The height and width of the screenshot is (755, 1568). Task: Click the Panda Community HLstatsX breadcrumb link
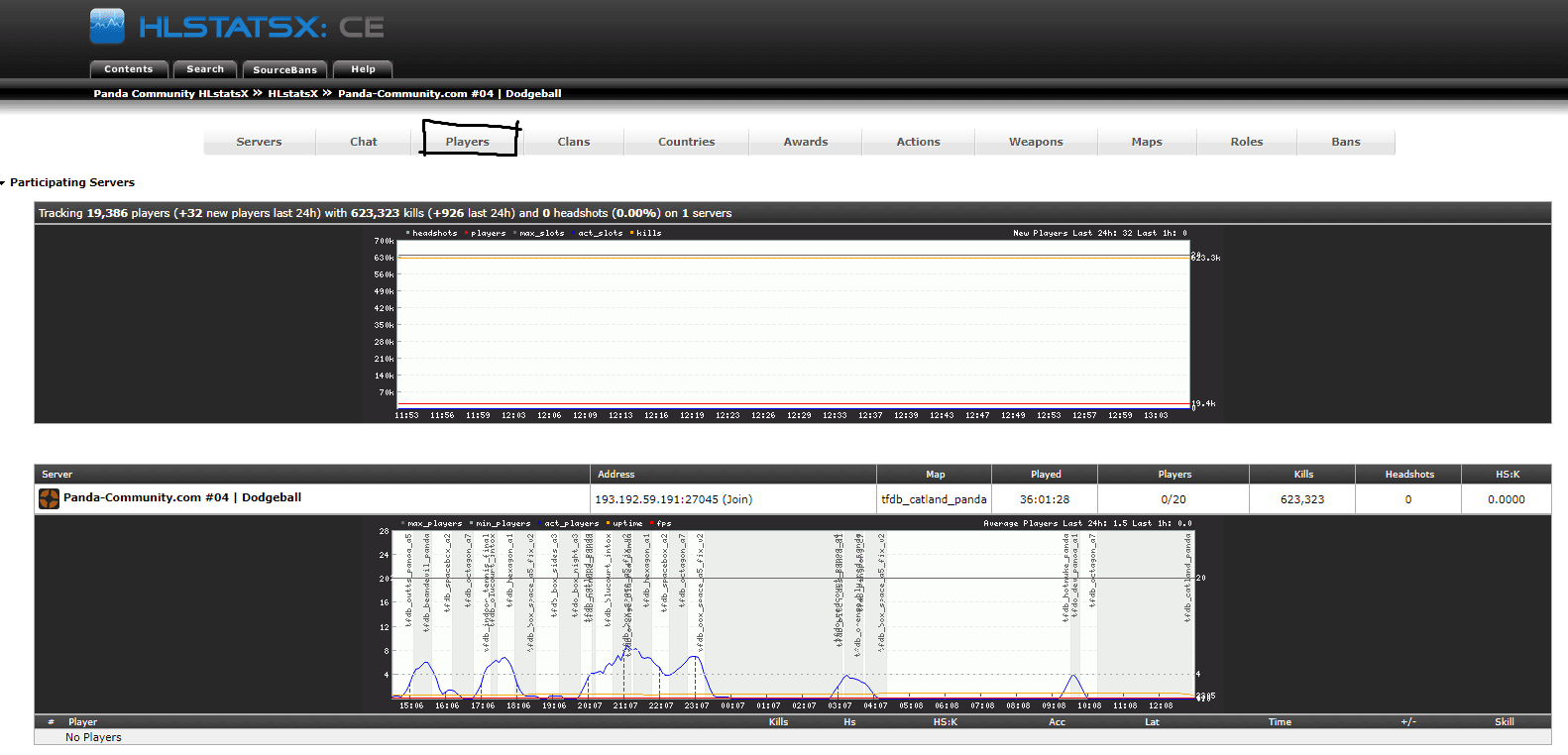pyautogui.click(x=170, y=94)
